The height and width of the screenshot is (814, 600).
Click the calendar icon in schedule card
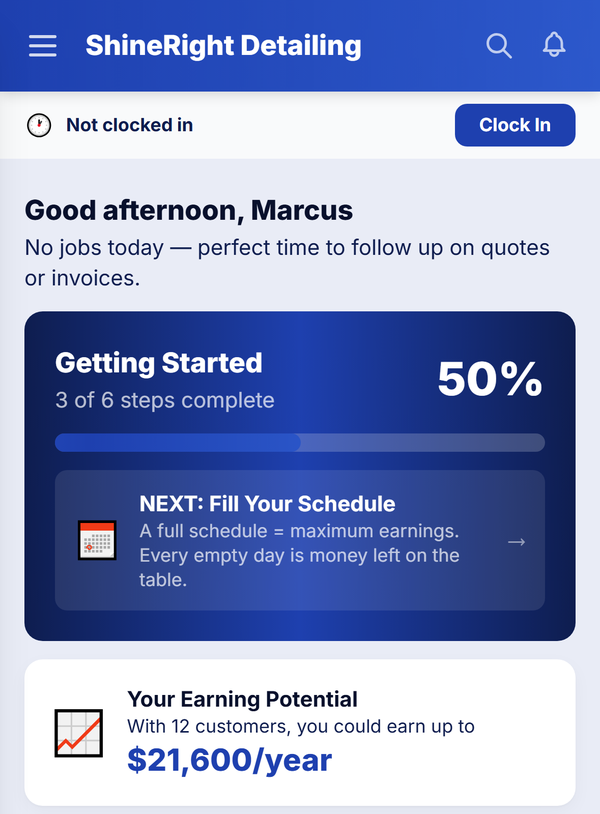pyautogui.click(x=97, y=541)
